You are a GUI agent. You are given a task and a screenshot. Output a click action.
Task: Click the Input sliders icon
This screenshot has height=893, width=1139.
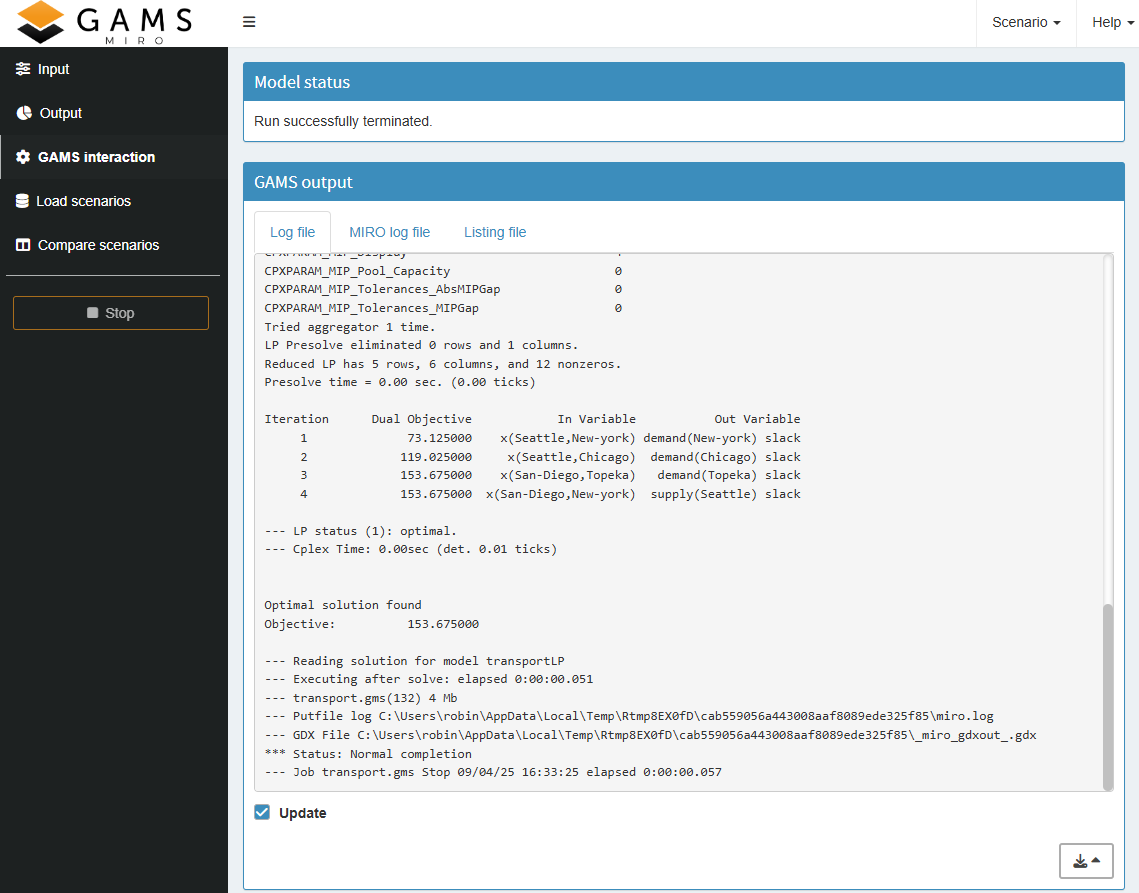(x=23, y=69)
